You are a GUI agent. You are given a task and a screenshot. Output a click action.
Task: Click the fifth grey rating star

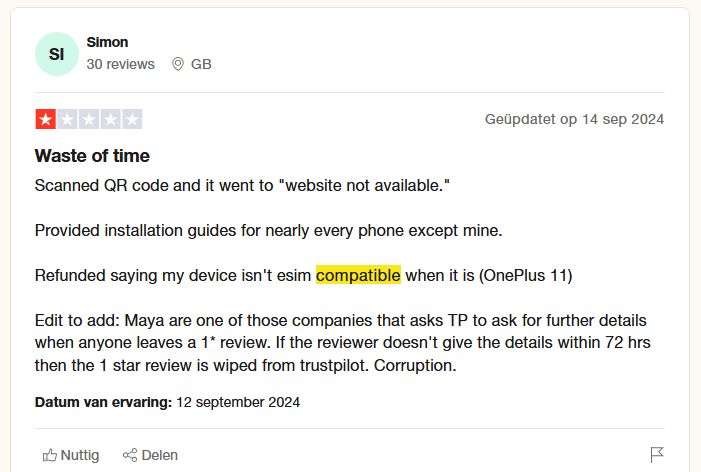(132, 119)
